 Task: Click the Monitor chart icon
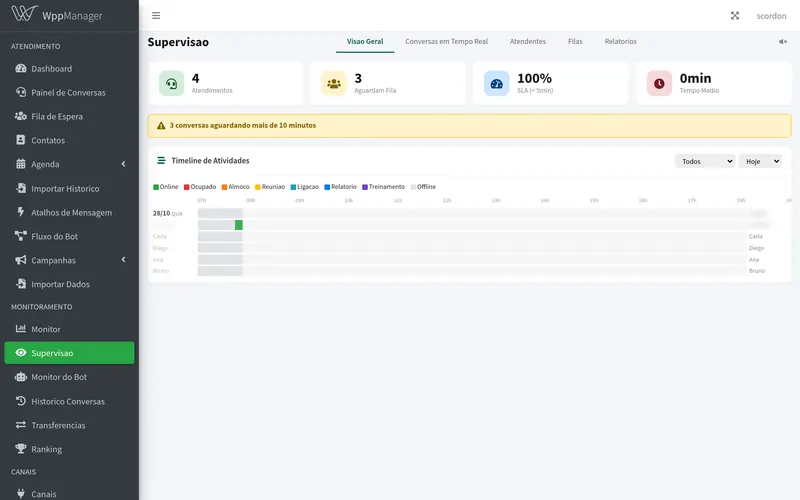coord(21,329)
